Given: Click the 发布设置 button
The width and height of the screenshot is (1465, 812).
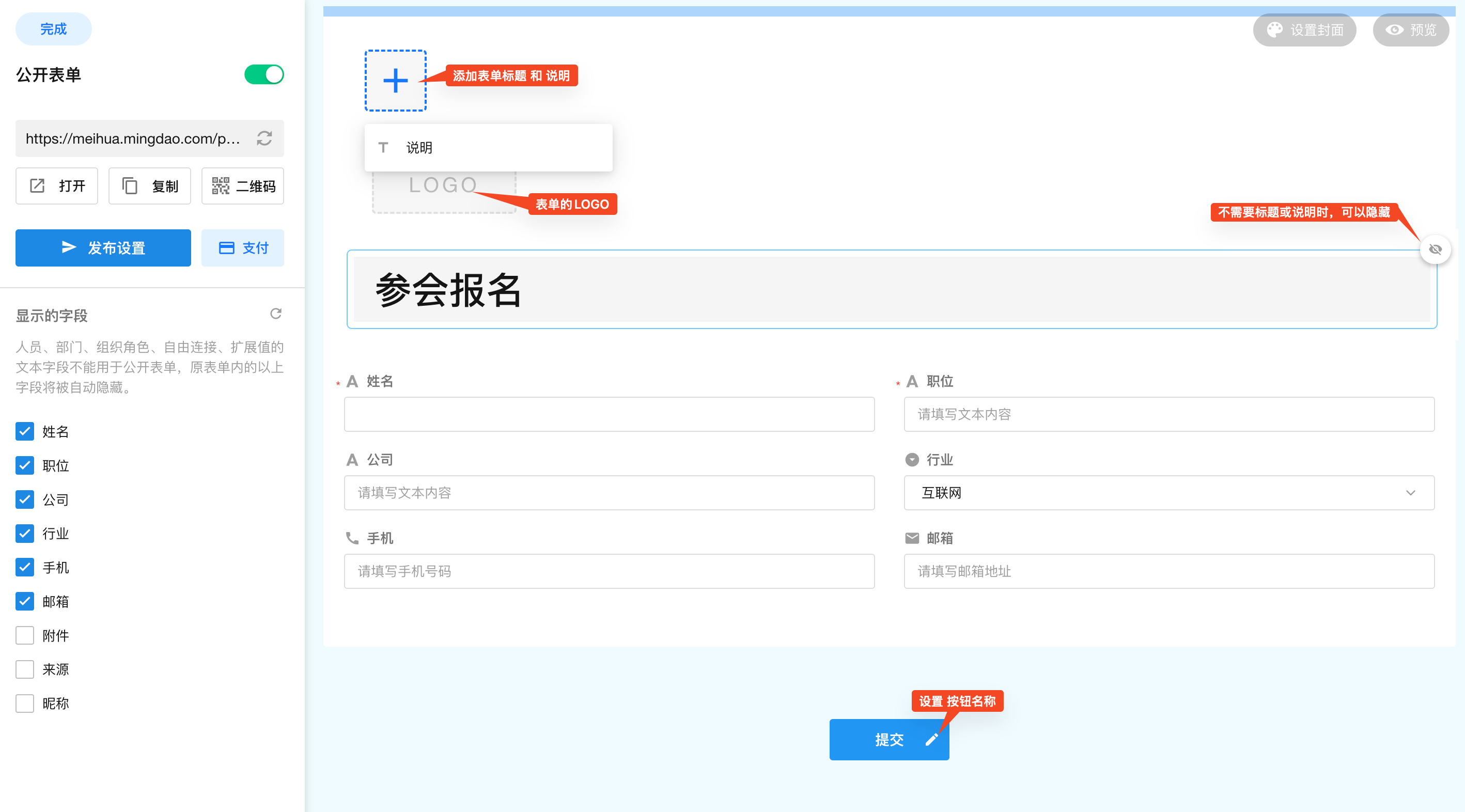Looking at the screenshot, I should (103, 248).
